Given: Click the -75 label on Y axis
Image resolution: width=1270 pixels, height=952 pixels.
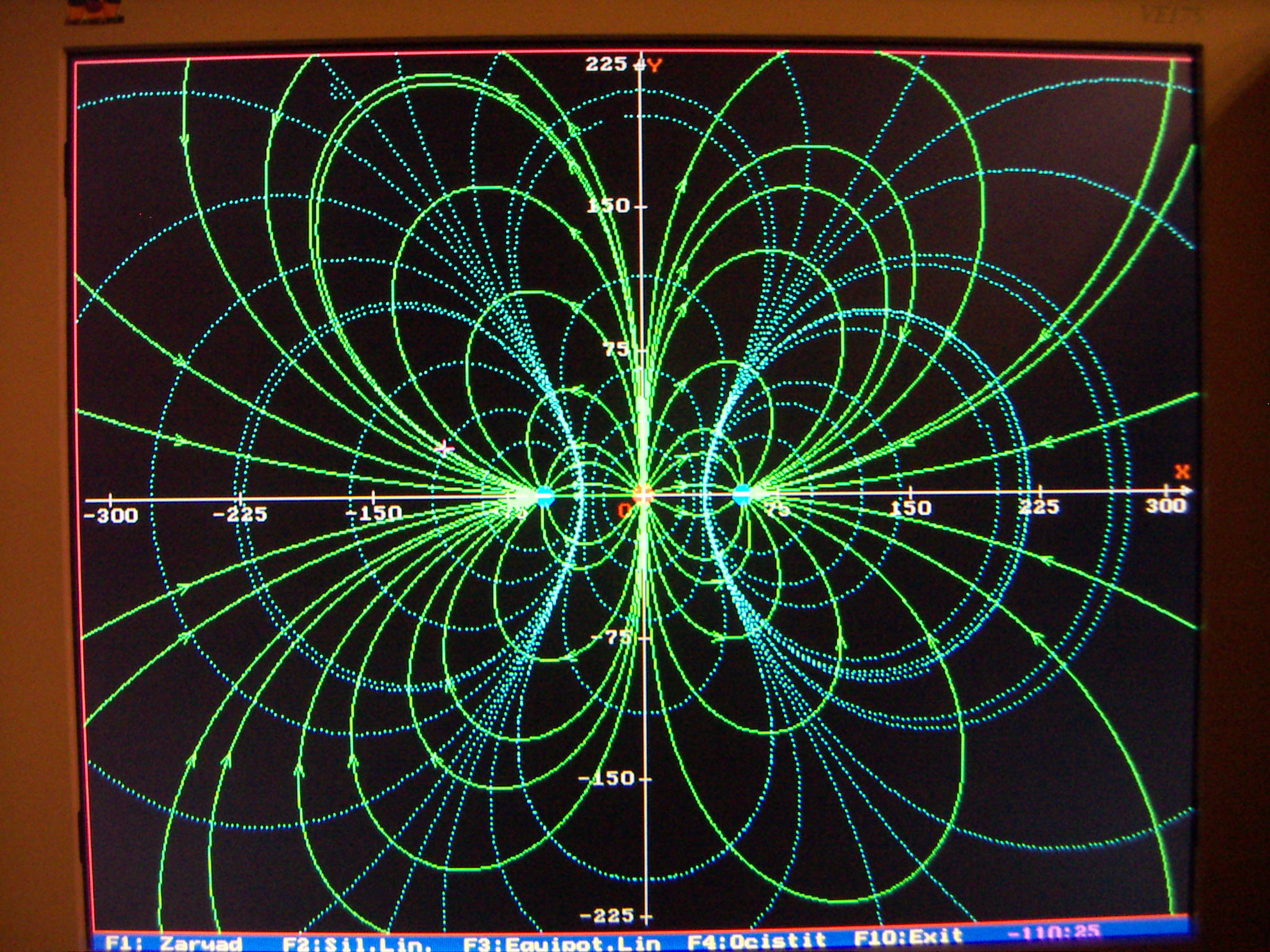Looking at the screenshot, I should (611, 638).
